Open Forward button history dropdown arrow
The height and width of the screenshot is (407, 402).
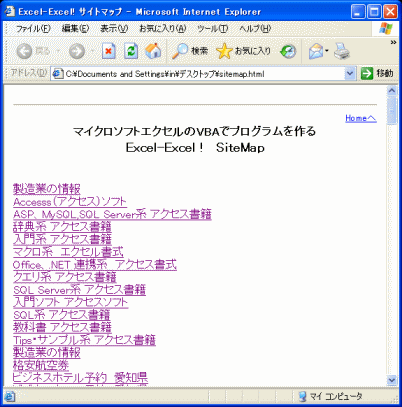92,51
